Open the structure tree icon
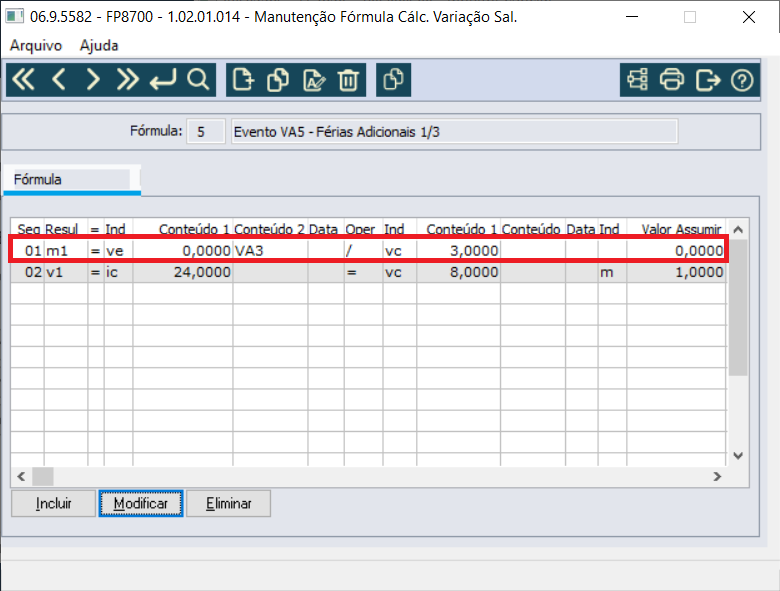 pyautogui.click(x=637, y=80)
